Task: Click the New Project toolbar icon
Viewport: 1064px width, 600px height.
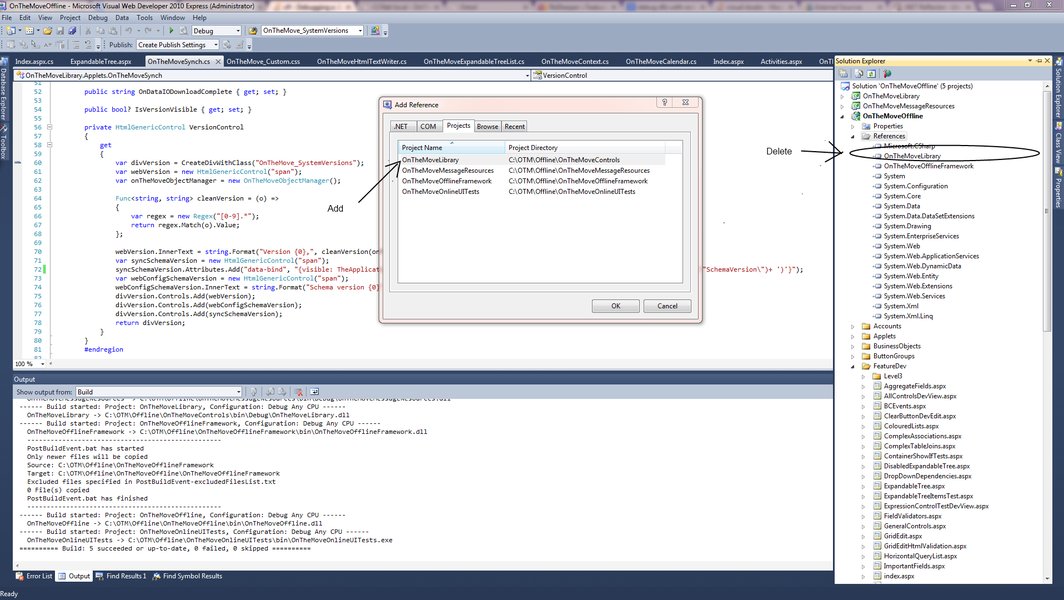Action: [10, 31]
